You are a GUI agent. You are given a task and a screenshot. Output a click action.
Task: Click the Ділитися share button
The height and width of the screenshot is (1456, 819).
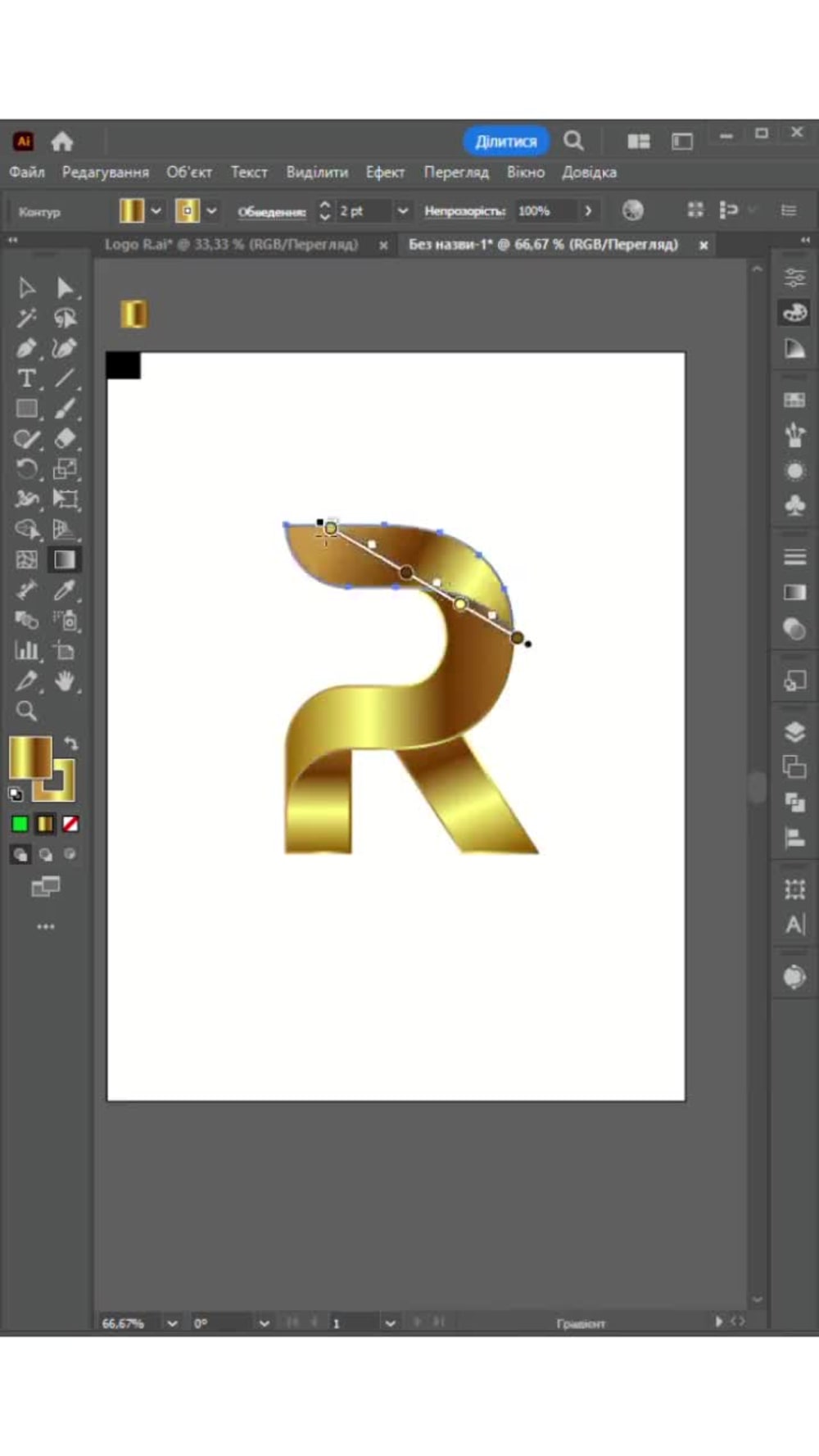[x=506, y=141]
